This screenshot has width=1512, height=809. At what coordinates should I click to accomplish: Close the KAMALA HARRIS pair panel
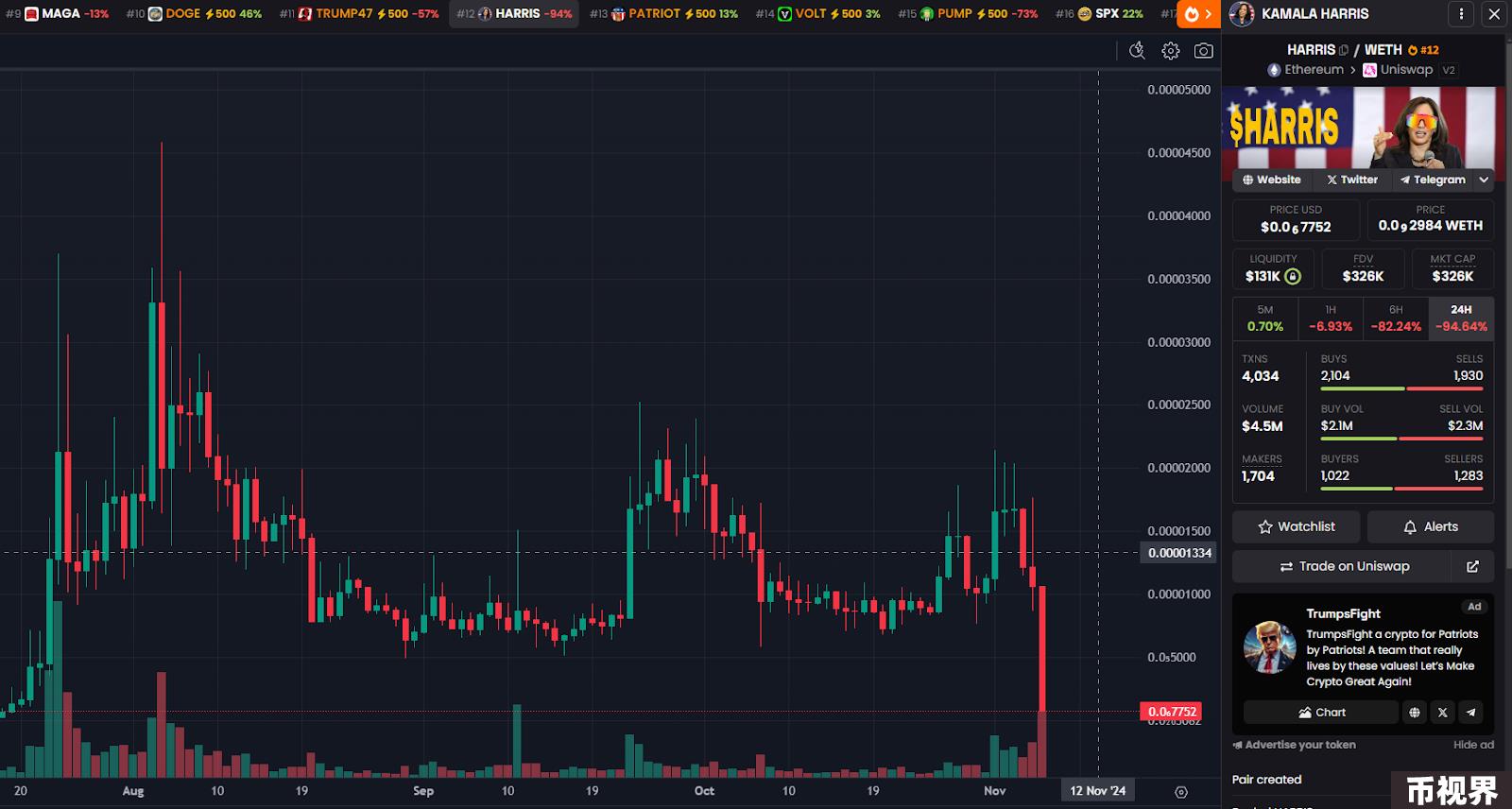pyautogui.click(x=1494, y=14)
